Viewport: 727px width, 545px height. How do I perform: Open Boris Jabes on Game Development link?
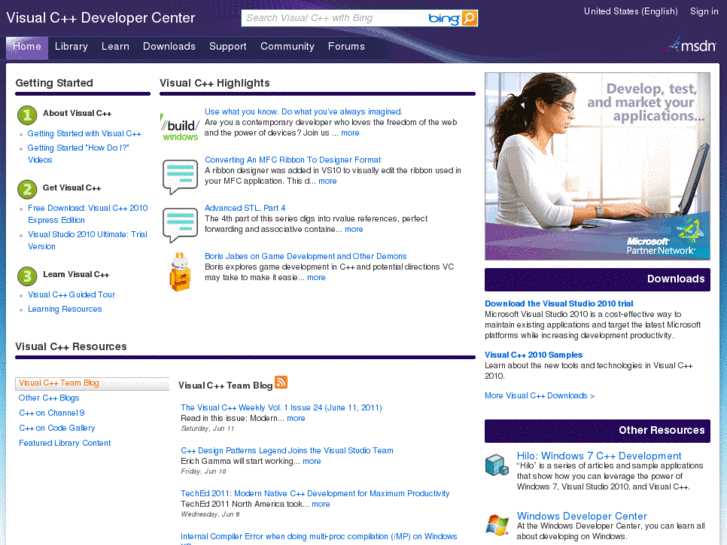coord(306,256)
